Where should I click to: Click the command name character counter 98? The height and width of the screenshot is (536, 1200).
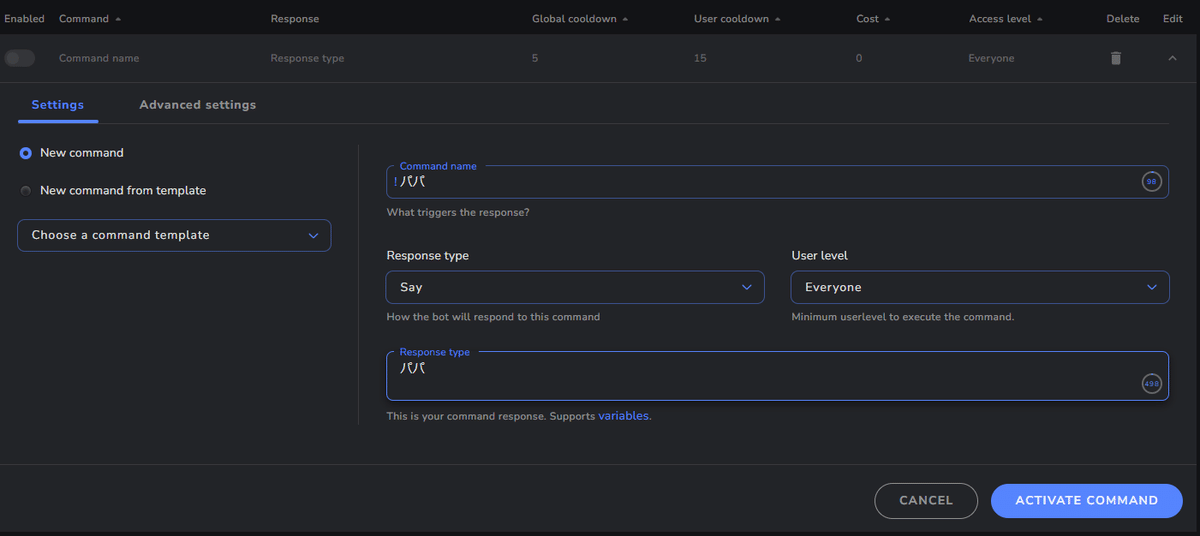[1152, 182]
